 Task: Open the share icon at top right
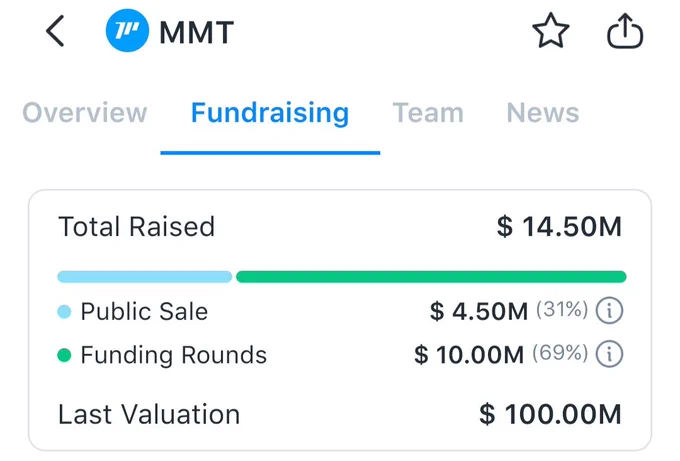pyautogui.click(x=625, y=31)
